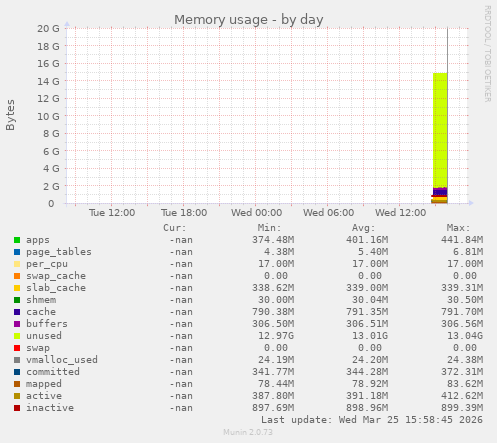This screenshot has width=497, height=443.
Task: Click the '20 G' y-axis tick label
Action: pyautogui.click(x=48, y=29)
